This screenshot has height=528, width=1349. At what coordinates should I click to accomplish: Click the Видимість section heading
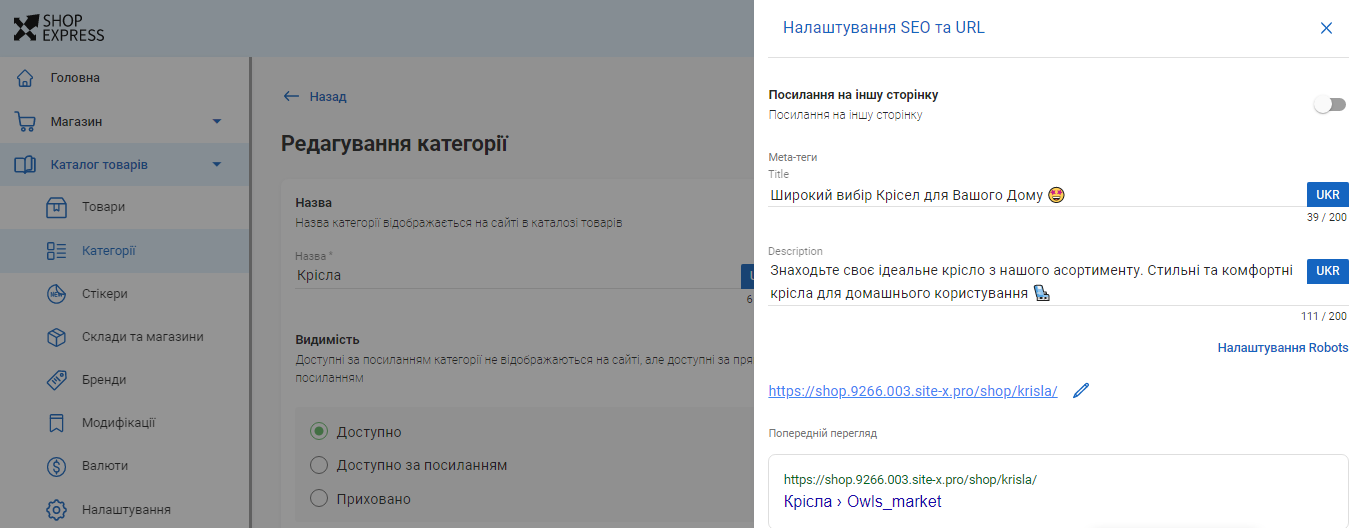pos(327,340)
